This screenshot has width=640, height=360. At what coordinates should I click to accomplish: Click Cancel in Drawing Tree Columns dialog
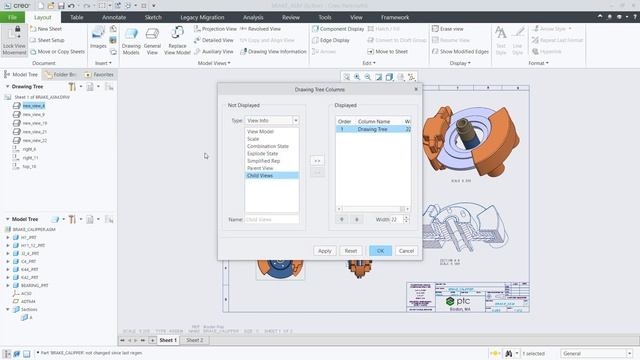pyautogui.click(x=406, y=251)
